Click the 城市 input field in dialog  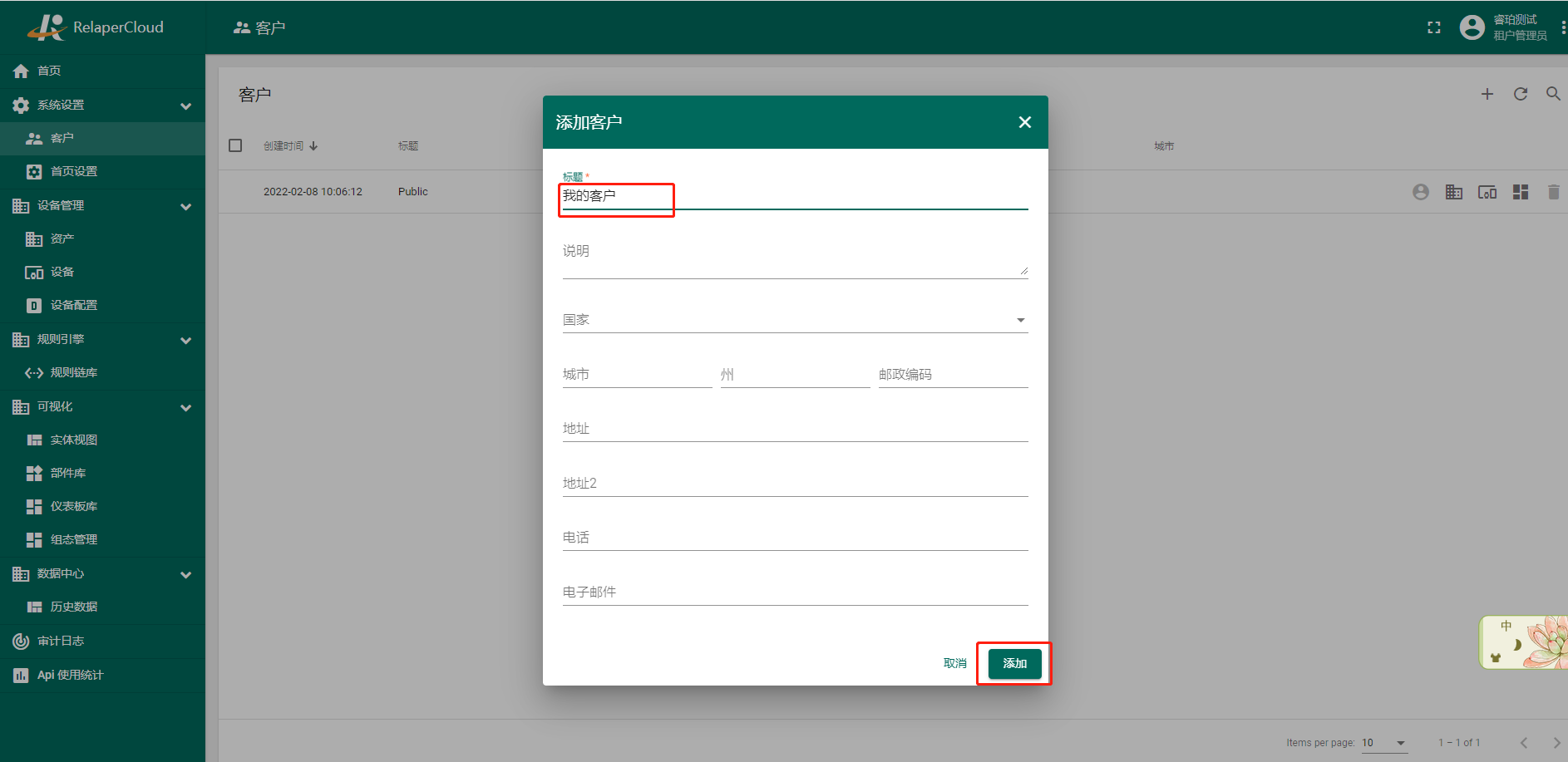(637, 375)
